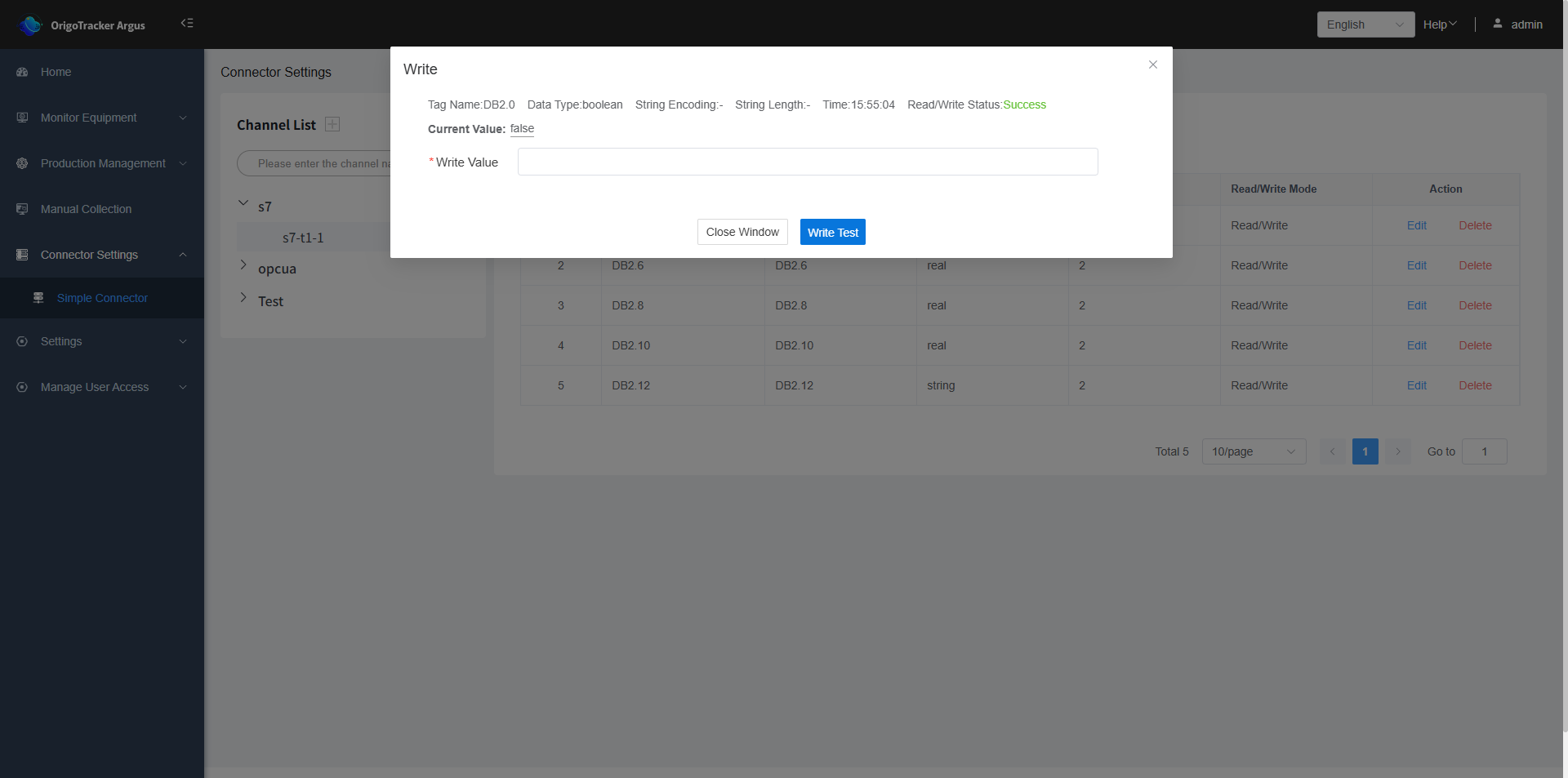Screen dimensions: 1568x778
Task: Open the 10/page page size dropdown
Action: [1253, 452]
